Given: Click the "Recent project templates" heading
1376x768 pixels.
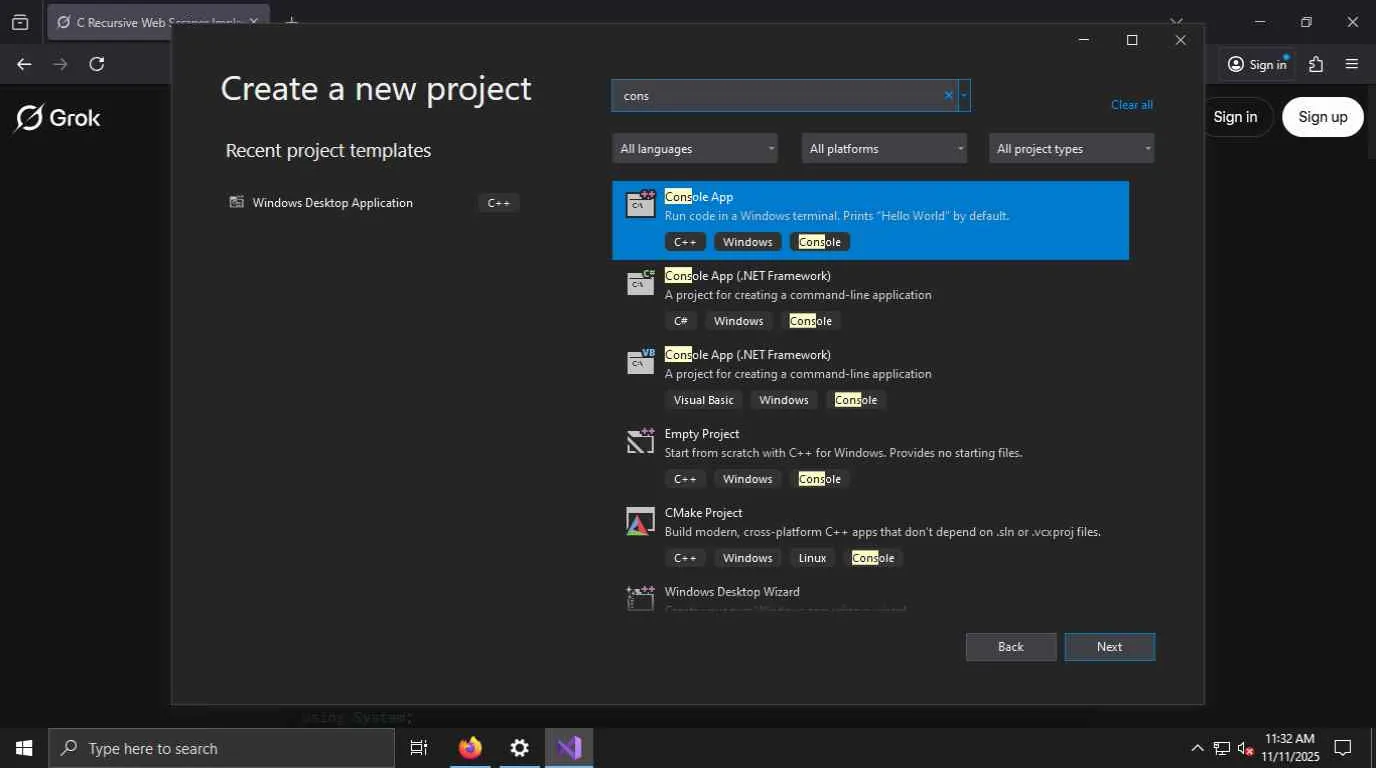Looking at the screenshot, I should (x=328, y=150).
